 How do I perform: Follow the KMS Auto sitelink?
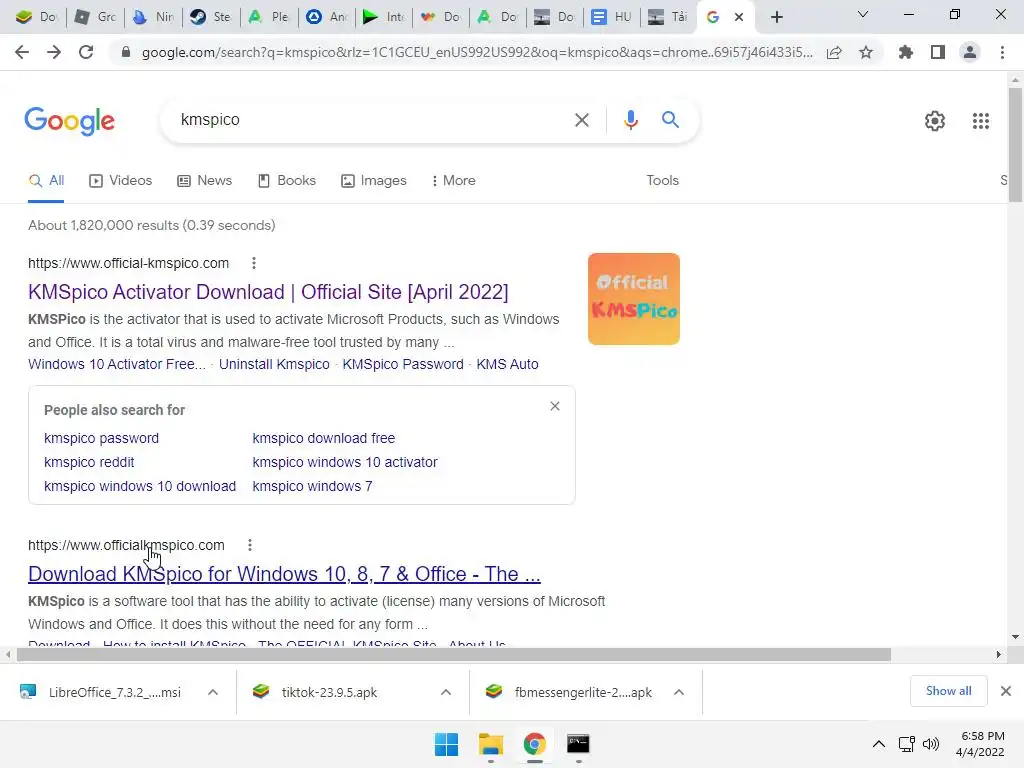pyautogui.click(x=507, y=364)
